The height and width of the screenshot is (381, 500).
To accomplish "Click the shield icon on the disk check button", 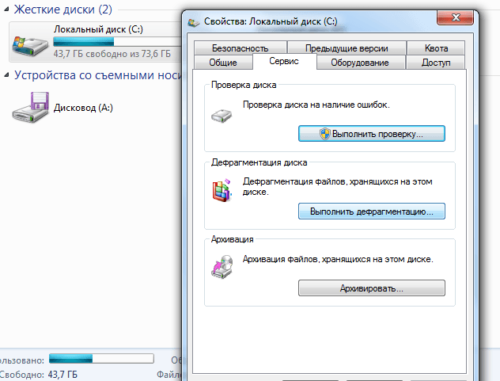I will pyautogui.click(x=324, y=134).
